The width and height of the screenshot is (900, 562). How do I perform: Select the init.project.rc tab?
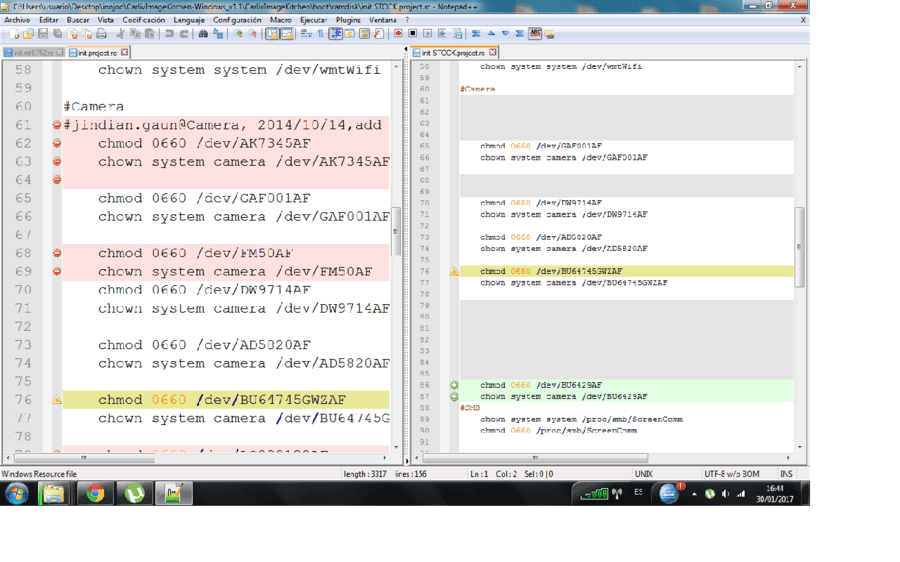[98, 53]
